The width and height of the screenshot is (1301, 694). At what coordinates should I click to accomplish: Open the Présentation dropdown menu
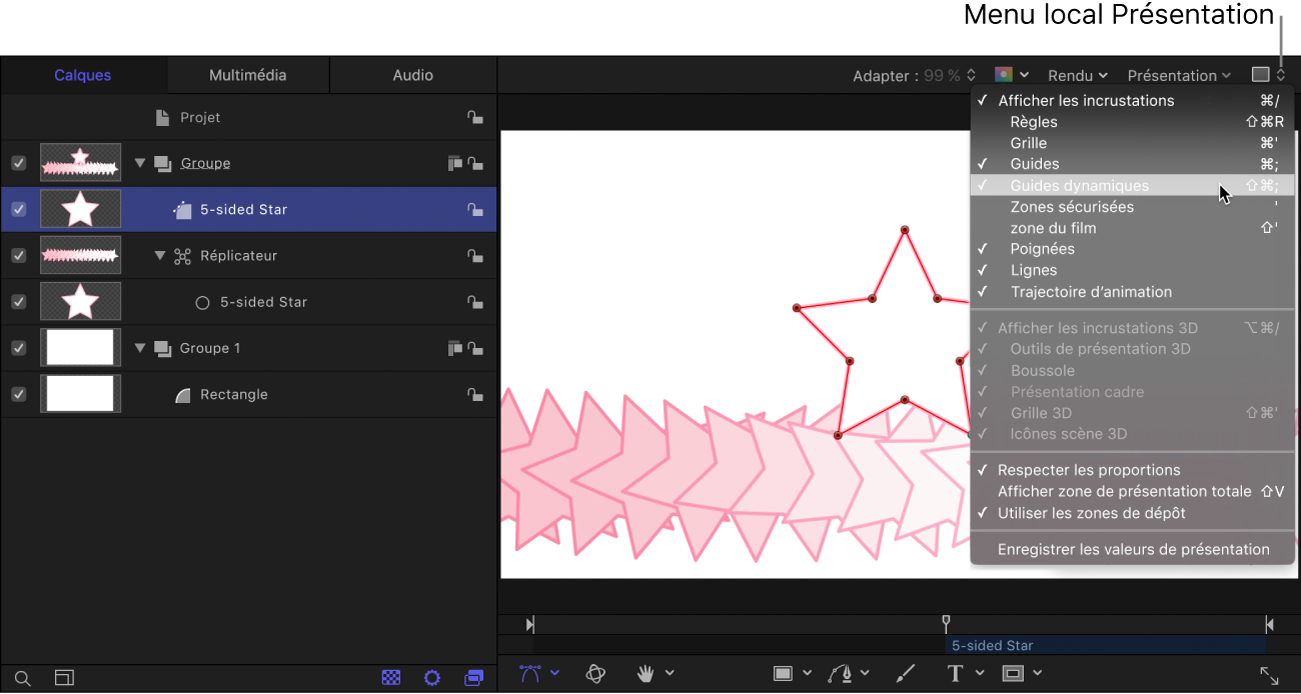(x=1178, y=76)
